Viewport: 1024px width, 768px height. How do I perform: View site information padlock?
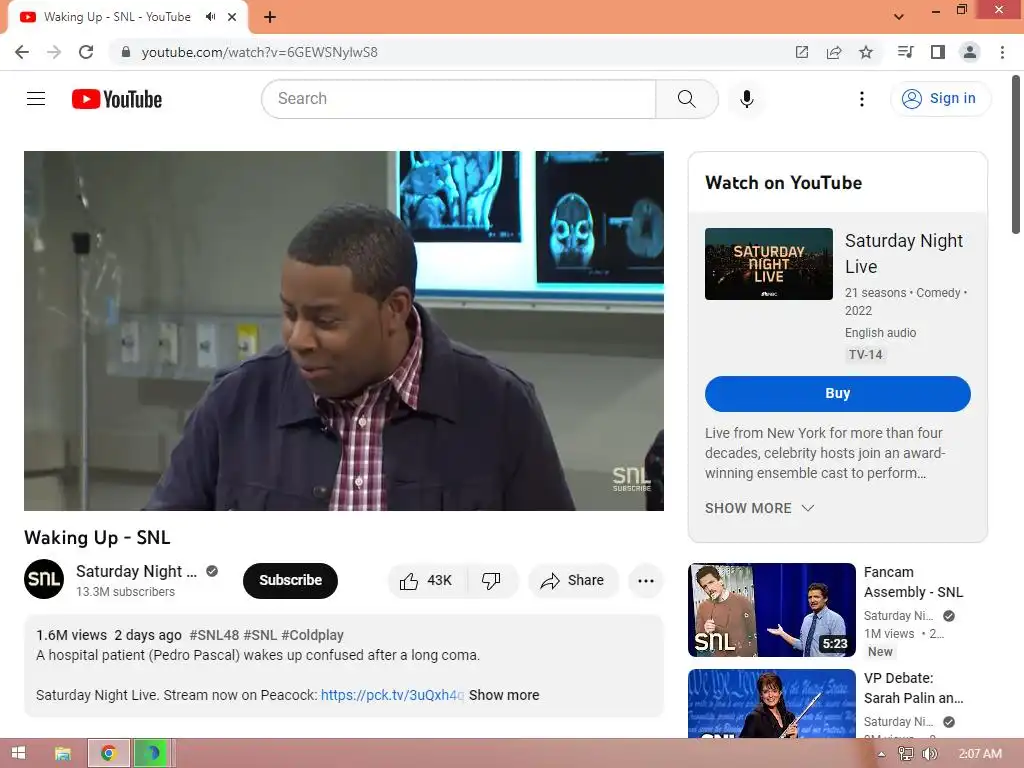coord(126,52)
